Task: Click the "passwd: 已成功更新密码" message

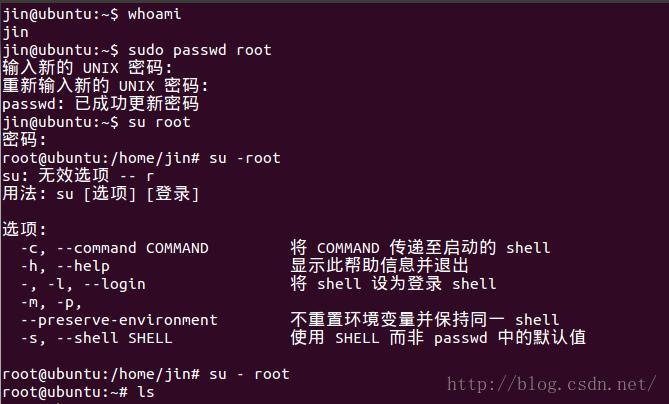Action: [100, 104]
